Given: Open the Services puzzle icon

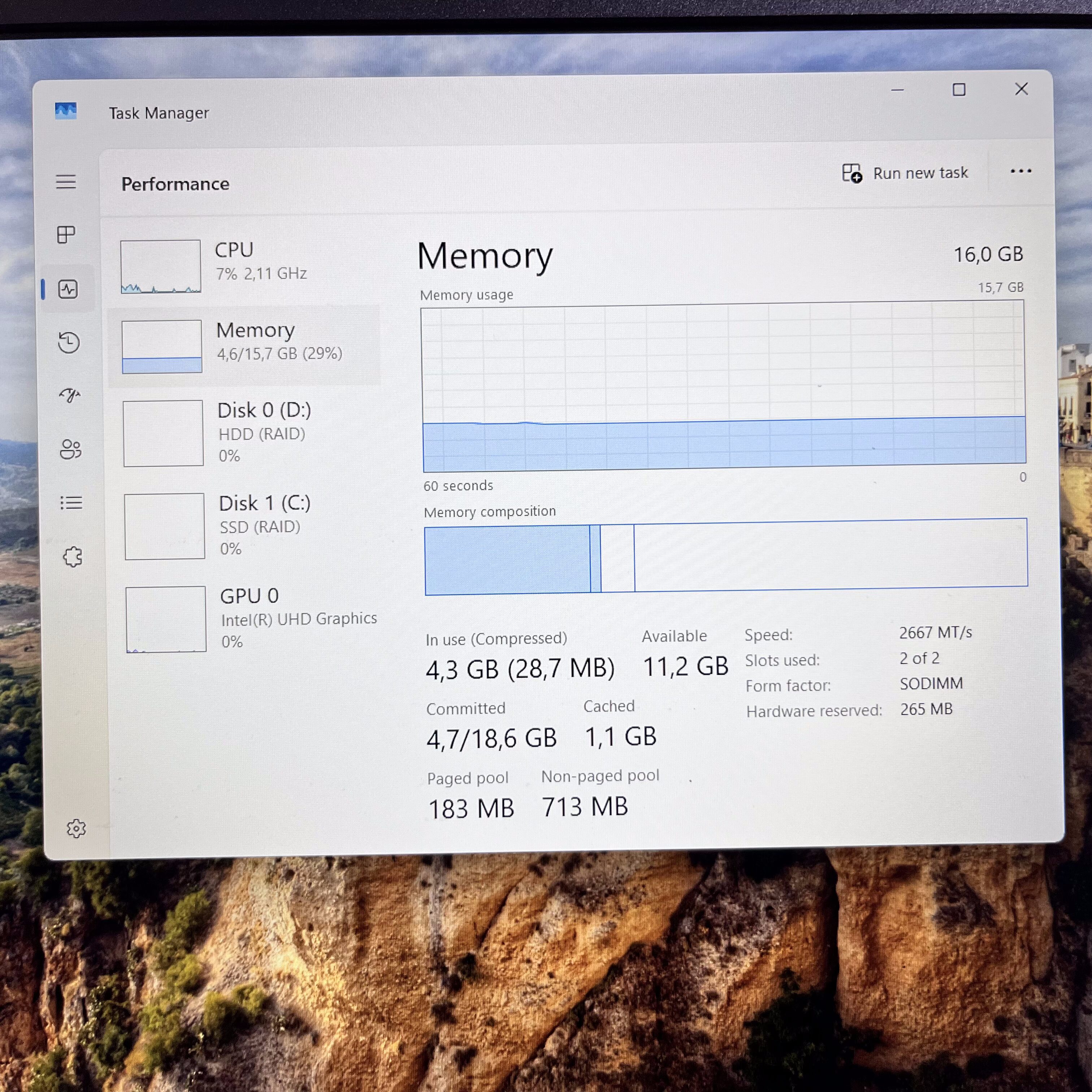Looking at the screenshot, I should [72, 557].
